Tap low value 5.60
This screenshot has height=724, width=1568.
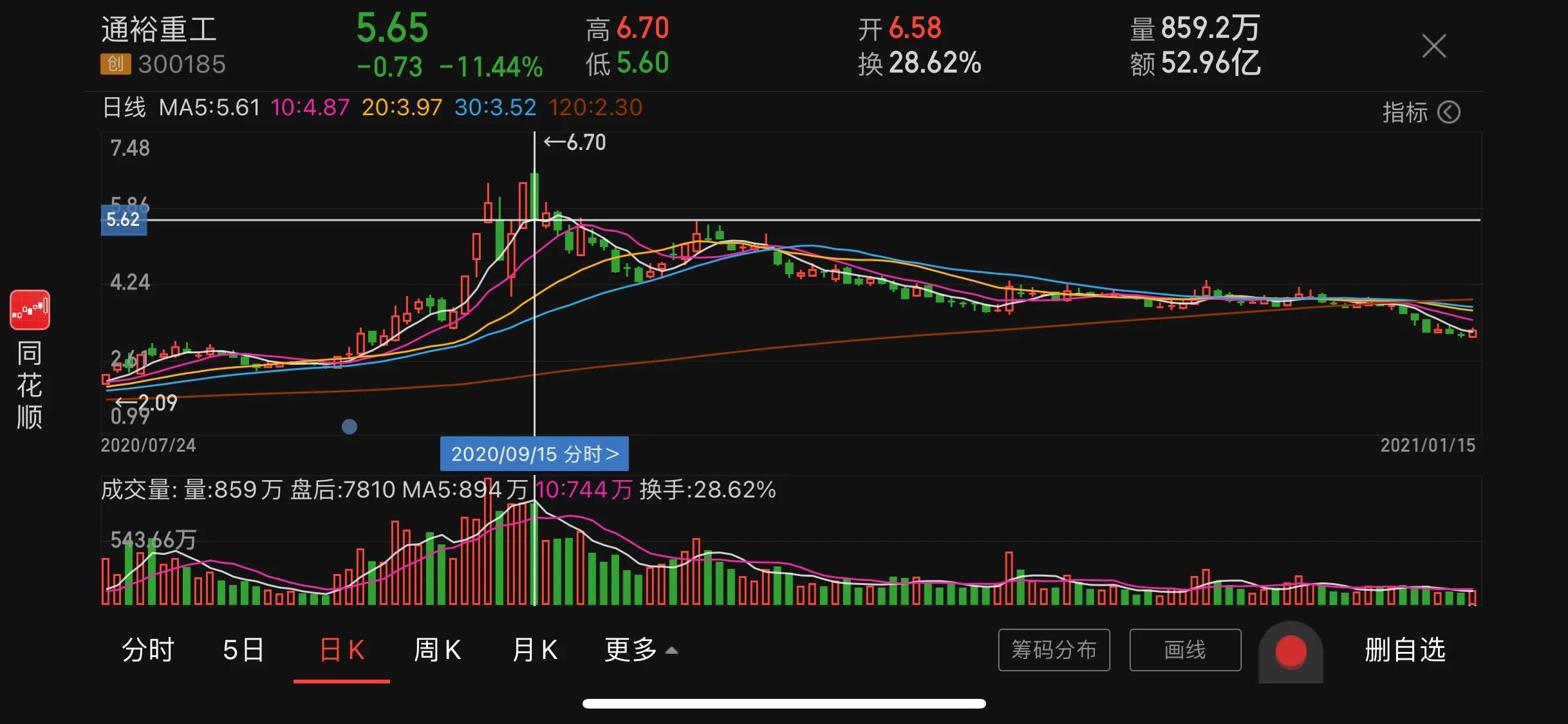click(642, 63)
